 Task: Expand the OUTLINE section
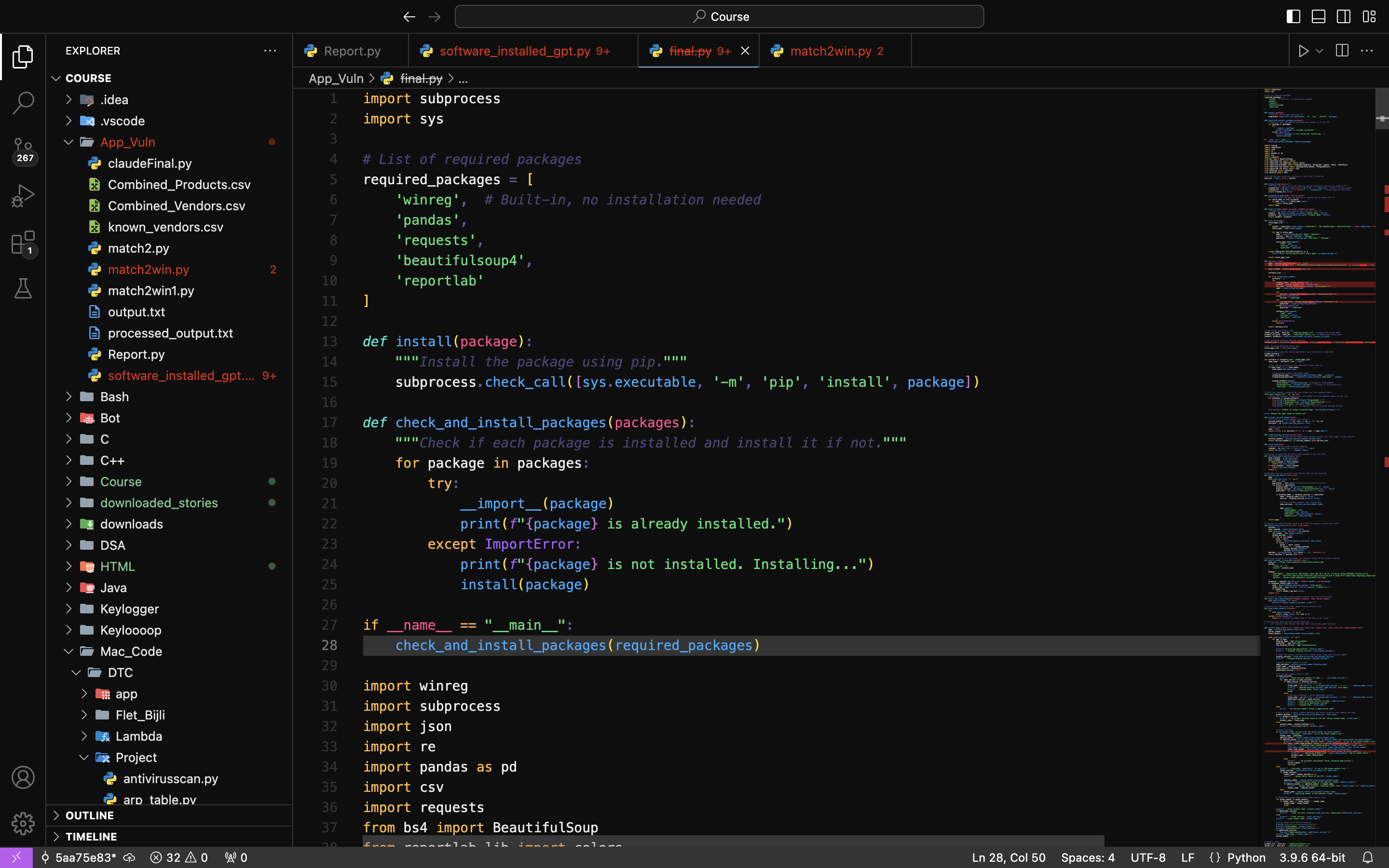90,815
